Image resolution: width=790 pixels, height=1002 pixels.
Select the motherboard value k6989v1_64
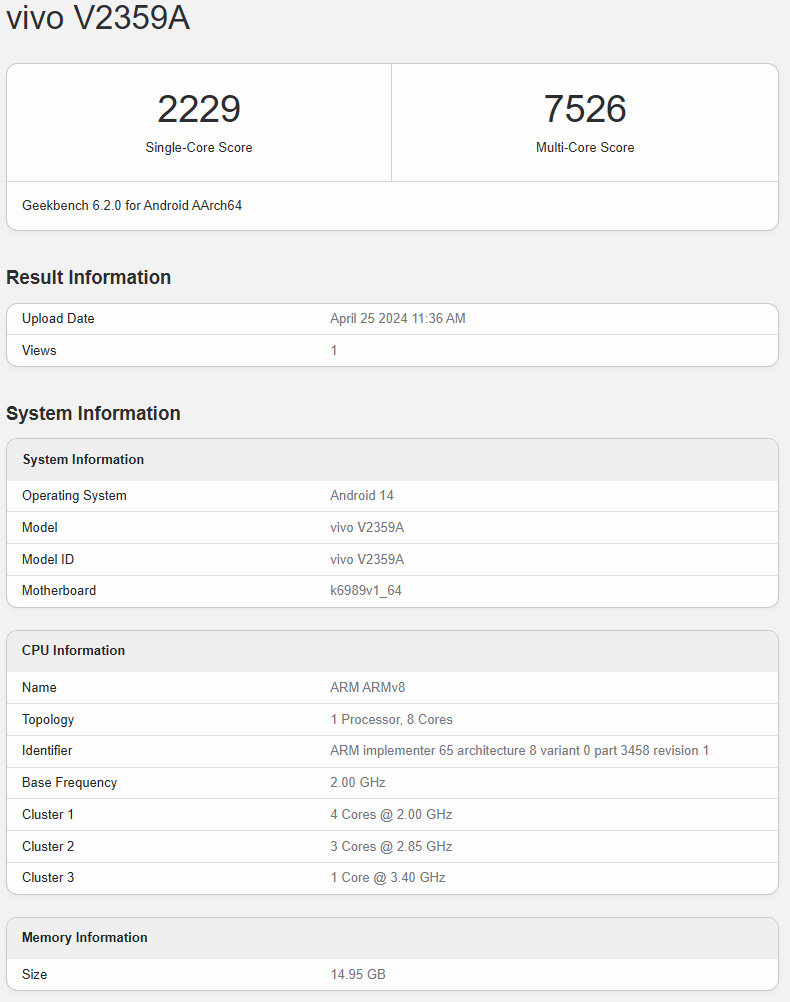pos(366,591)
